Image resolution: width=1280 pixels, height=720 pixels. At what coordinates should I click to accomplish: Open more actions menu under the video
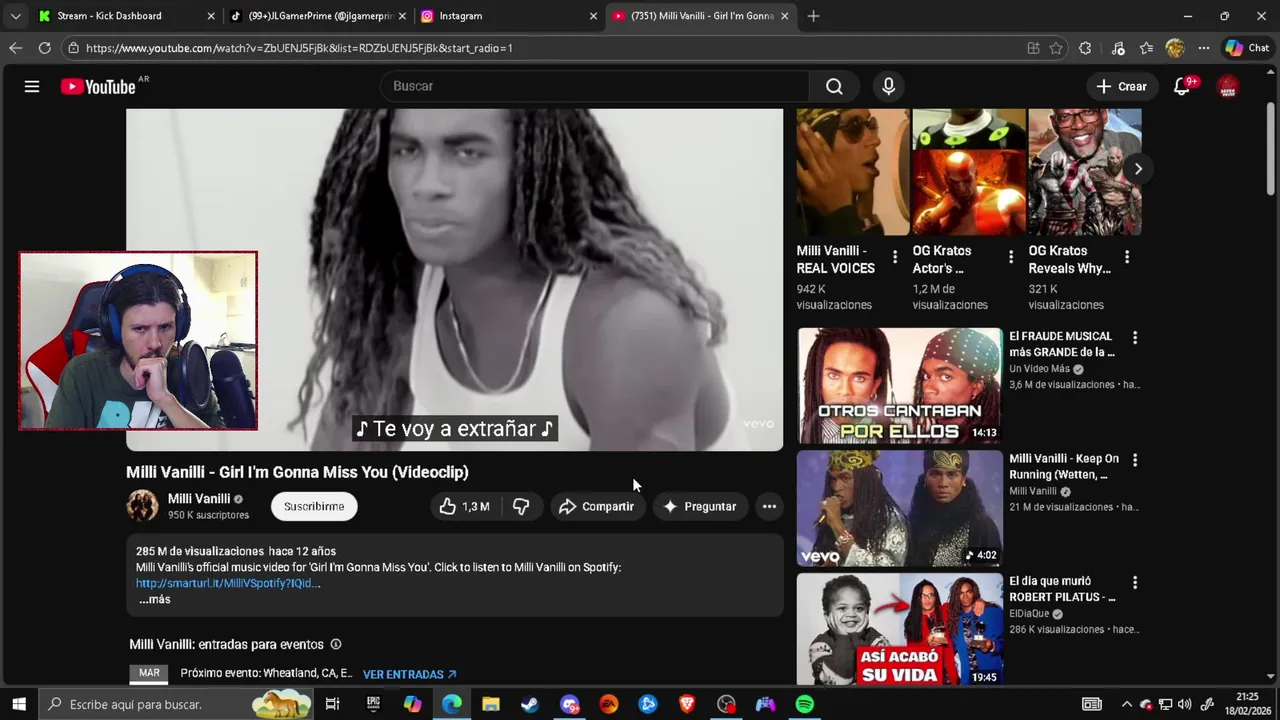(769, 507)
